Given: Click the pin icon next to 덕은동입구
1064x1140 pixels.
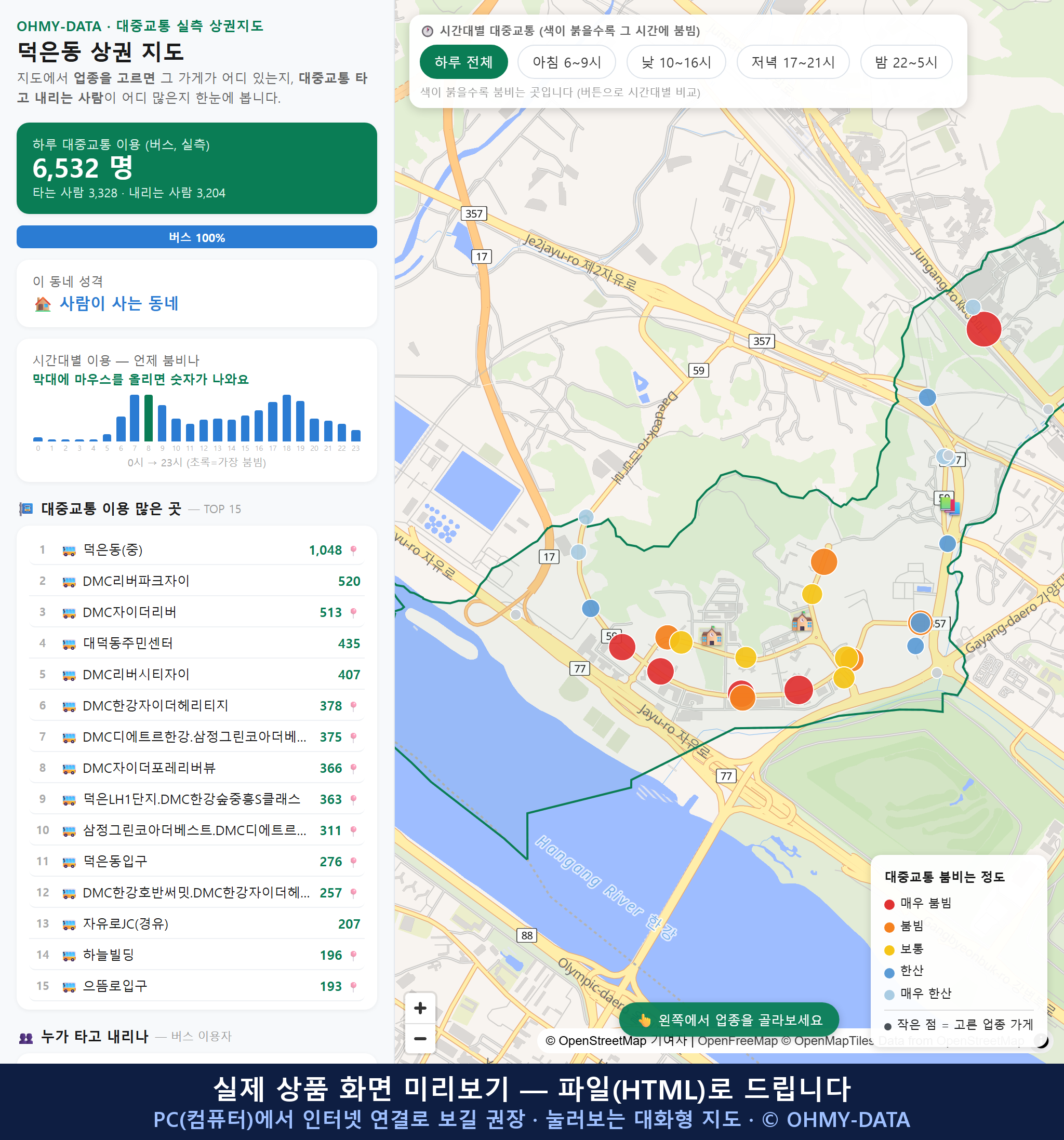Looking at the screenshot, I should [x=353, y=861].
